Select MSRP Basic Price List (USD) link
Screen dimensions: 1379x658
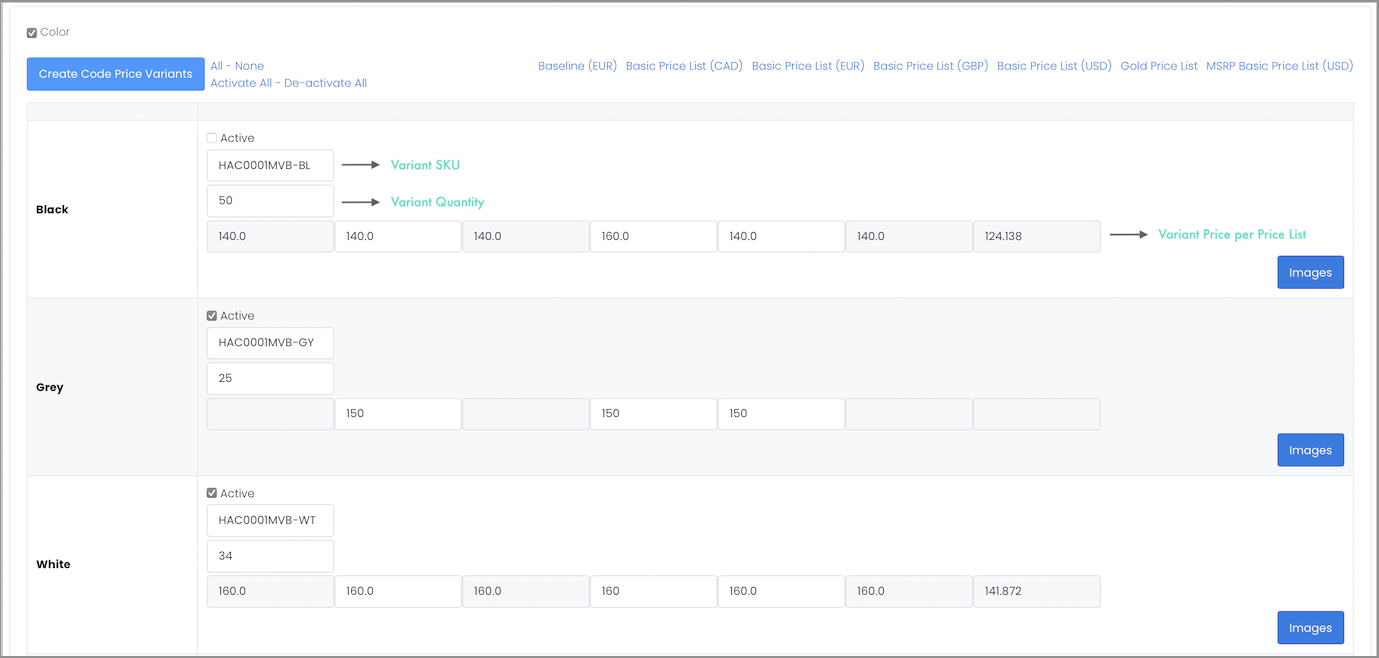coord(1279,66)
